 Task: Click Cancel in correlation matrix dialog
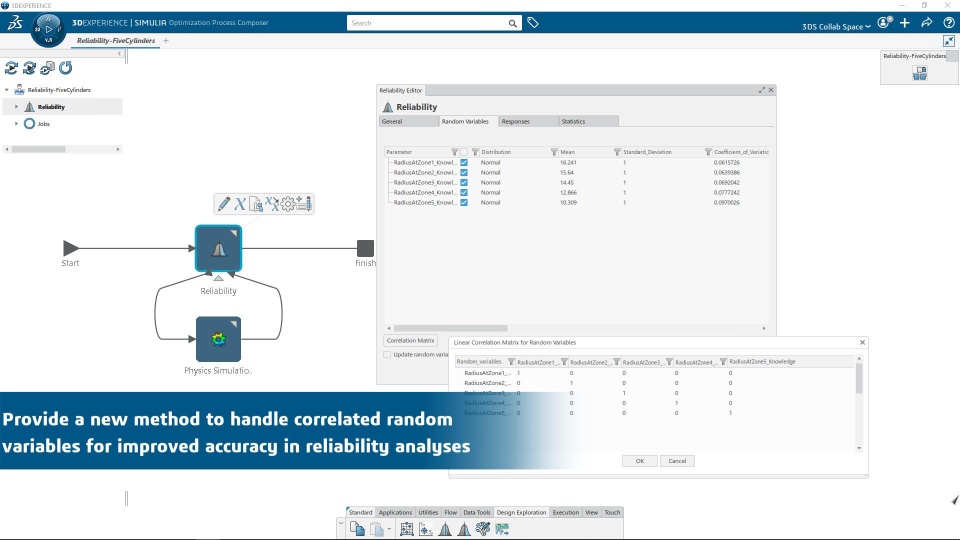point(677,461)
